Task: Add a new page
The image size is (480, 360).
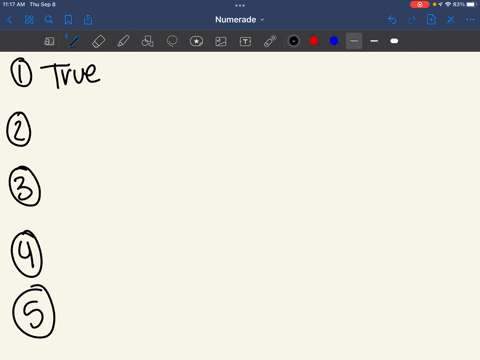Action: click(431, 20)
